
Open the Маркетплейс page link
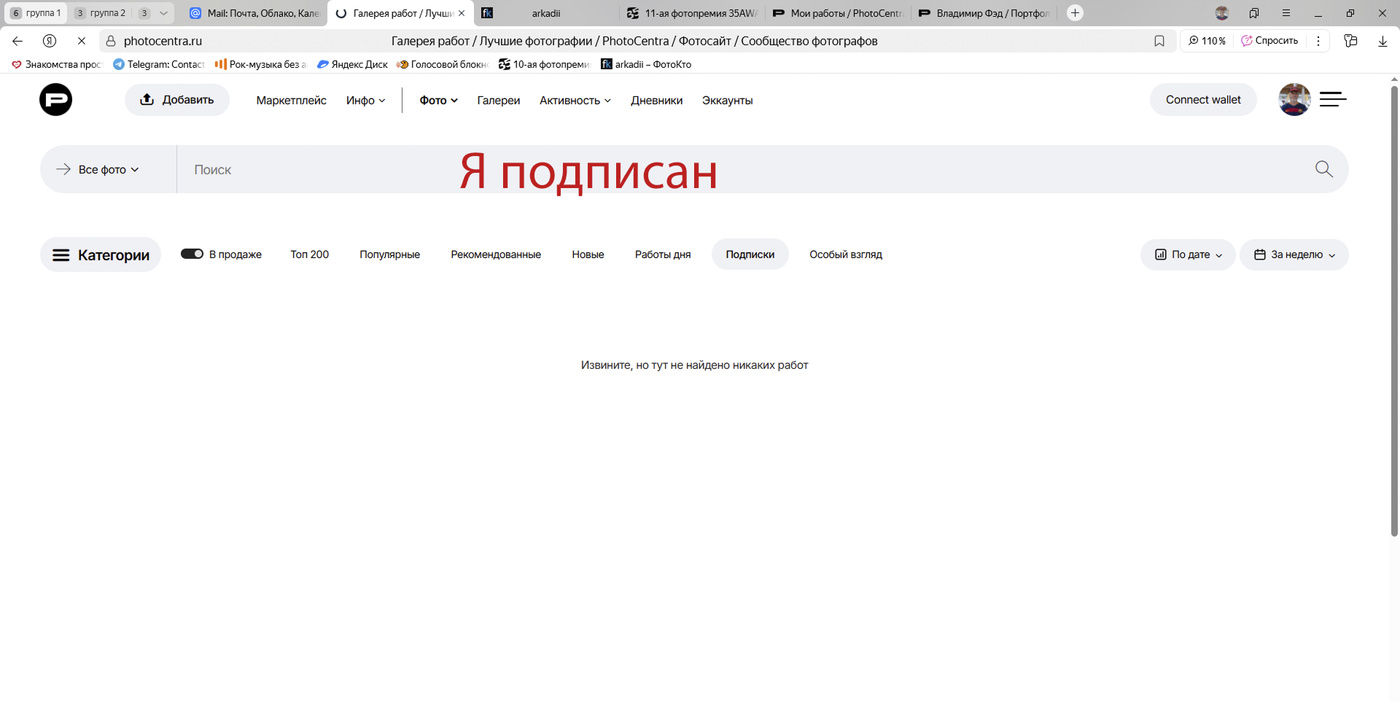tap(290, 100)
